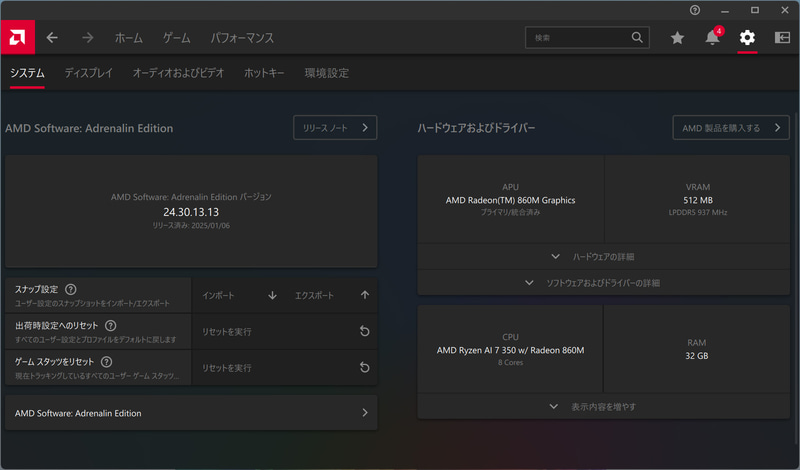The width and height of the screenshot is (800, 470).
Task: Go back with the left arrow
Action: [x=52, y=37]
